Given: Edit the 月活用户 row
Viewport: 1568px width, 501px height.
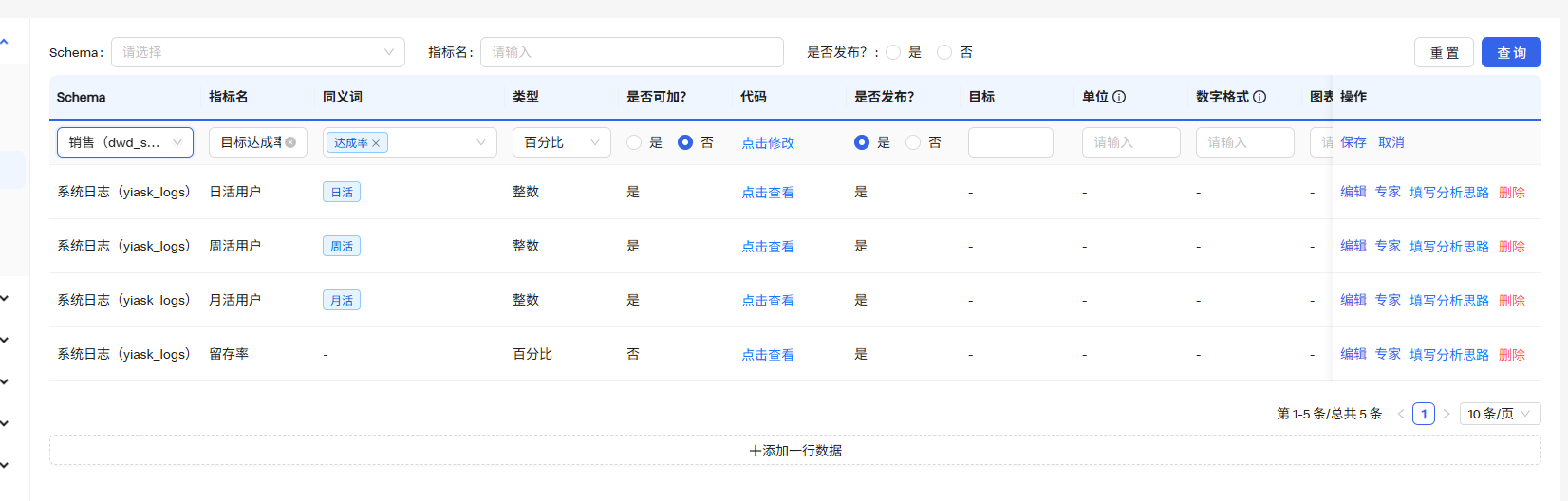Looking at the screenshot, I should (1353, 300).
